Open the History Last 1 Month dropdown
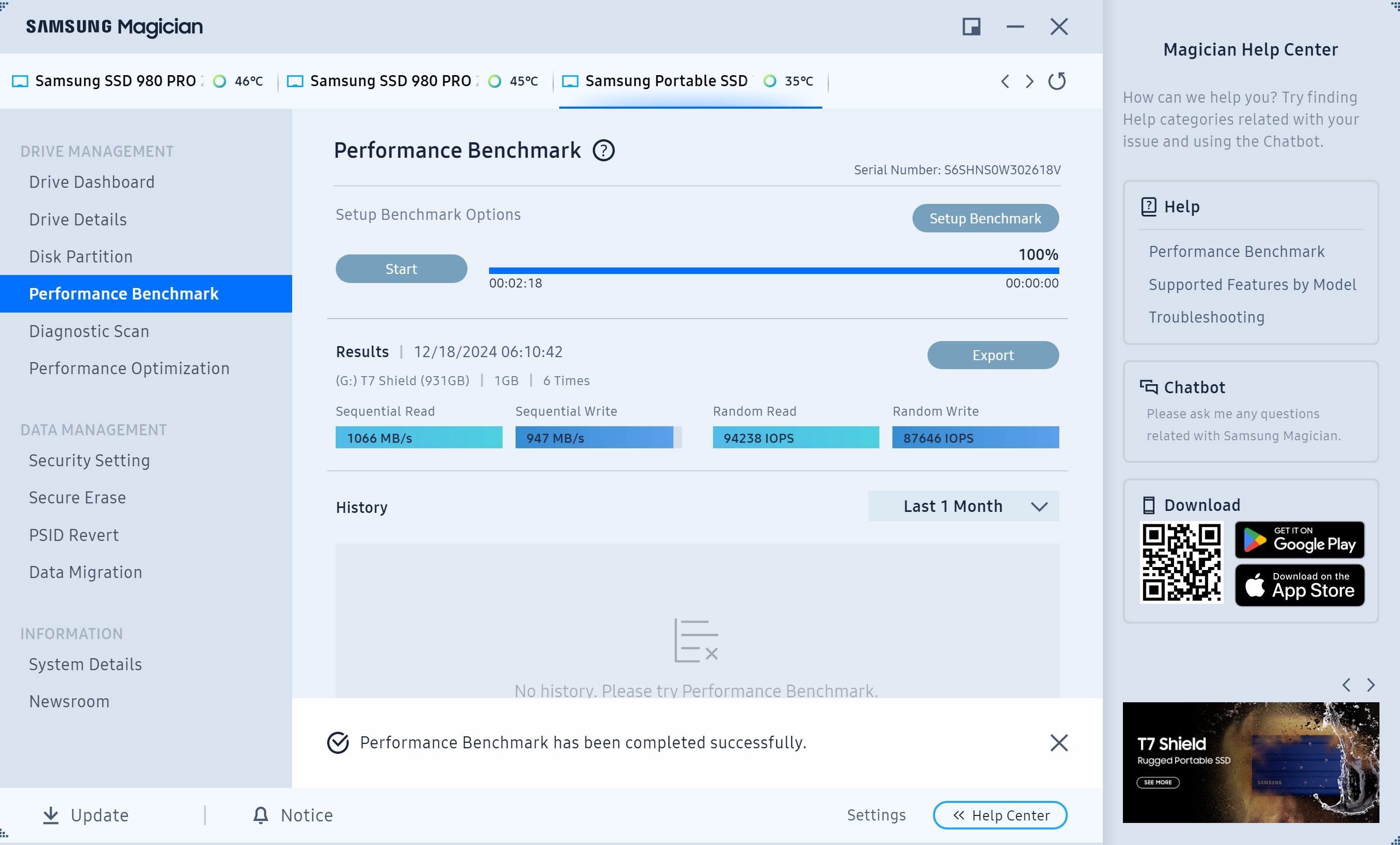 (963, 506)
